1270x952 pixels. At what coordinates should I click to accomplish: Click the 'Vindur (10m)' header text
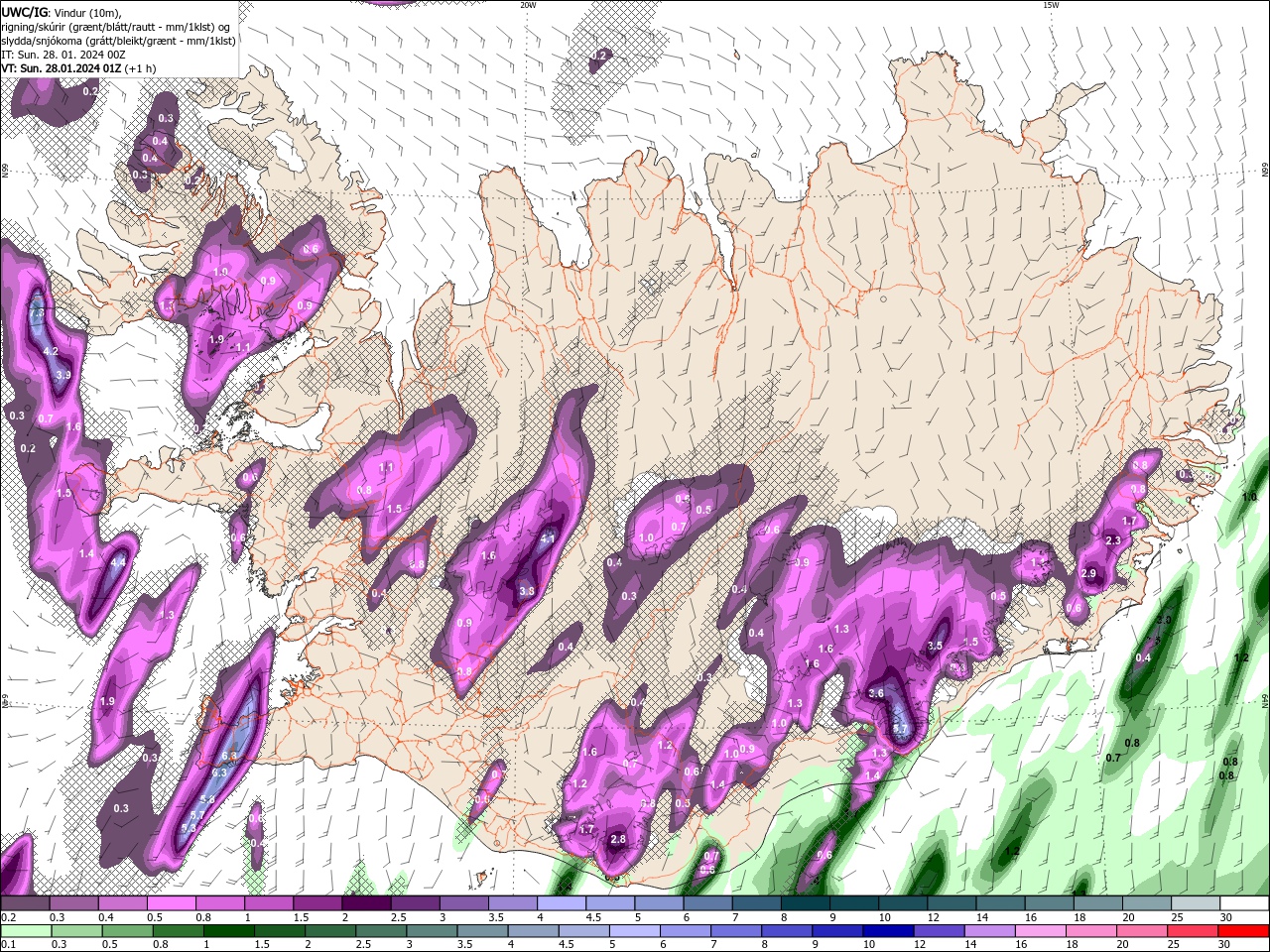88,12
